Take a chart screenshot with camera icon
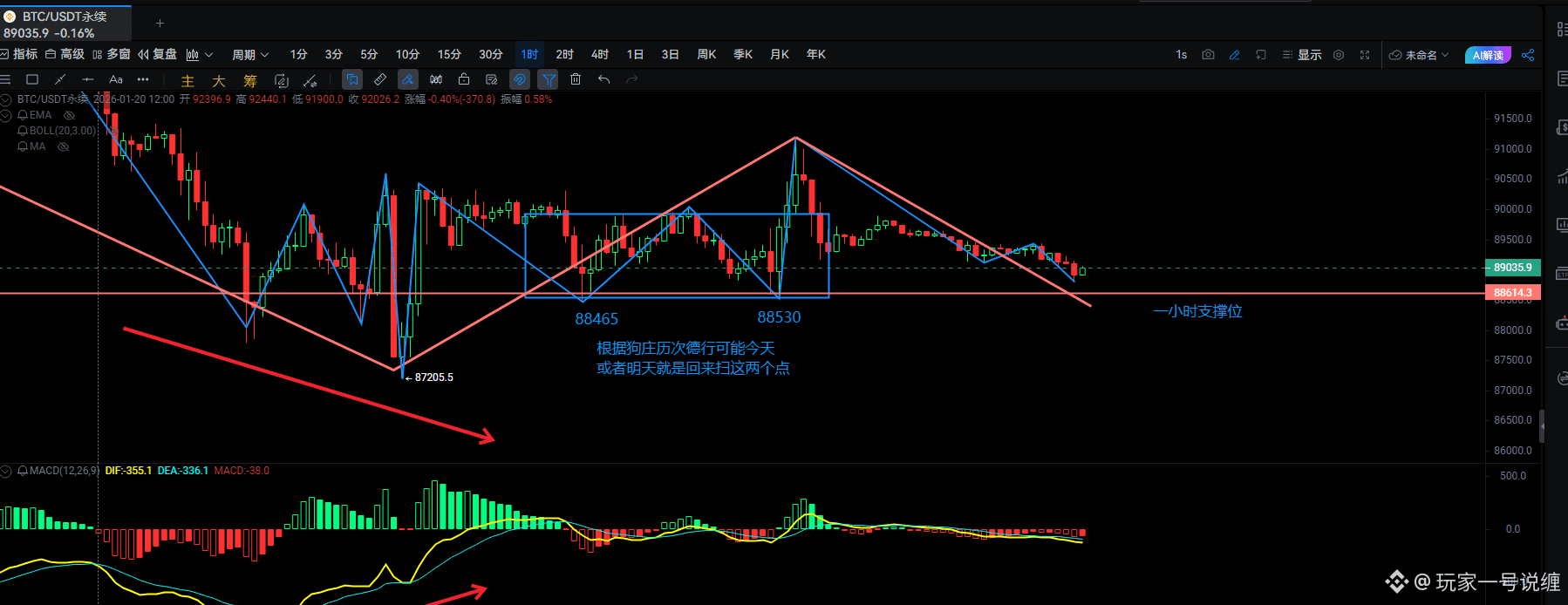Viewport: 1568px width, 605px height. [x=1208, y=54]
